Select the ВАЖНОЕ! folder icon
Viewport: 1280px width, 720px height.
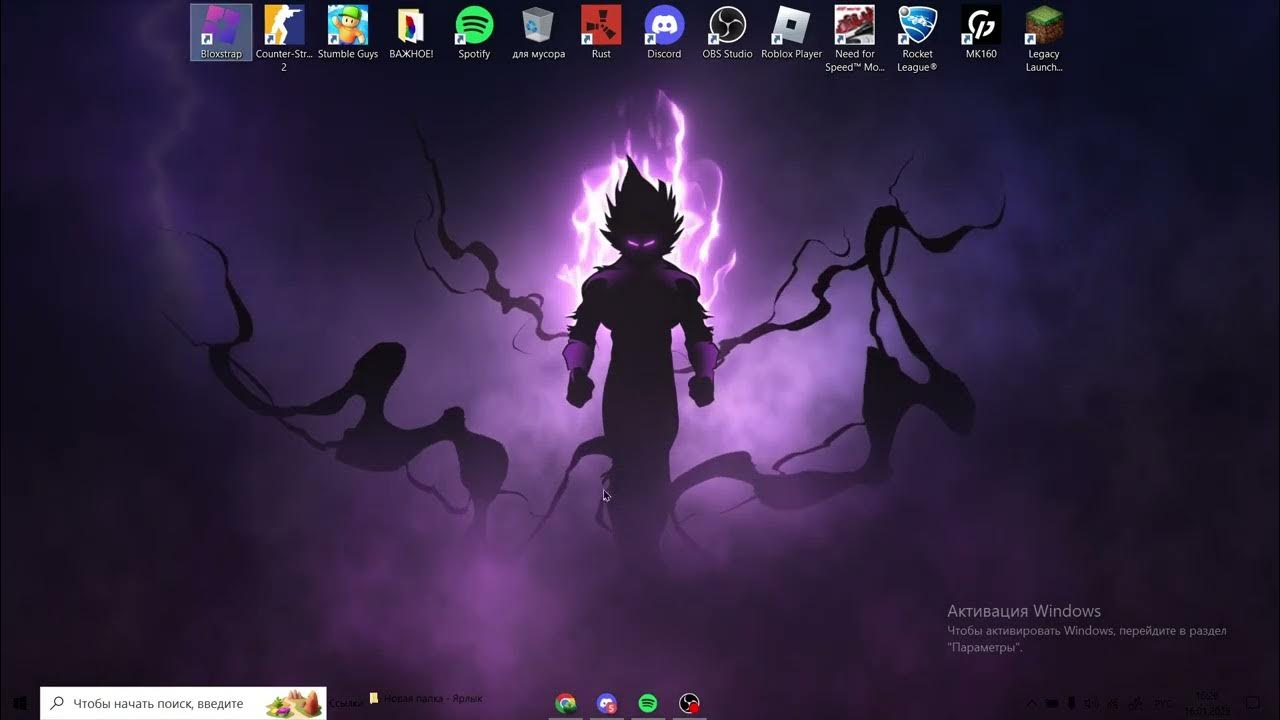pos(411,32)
